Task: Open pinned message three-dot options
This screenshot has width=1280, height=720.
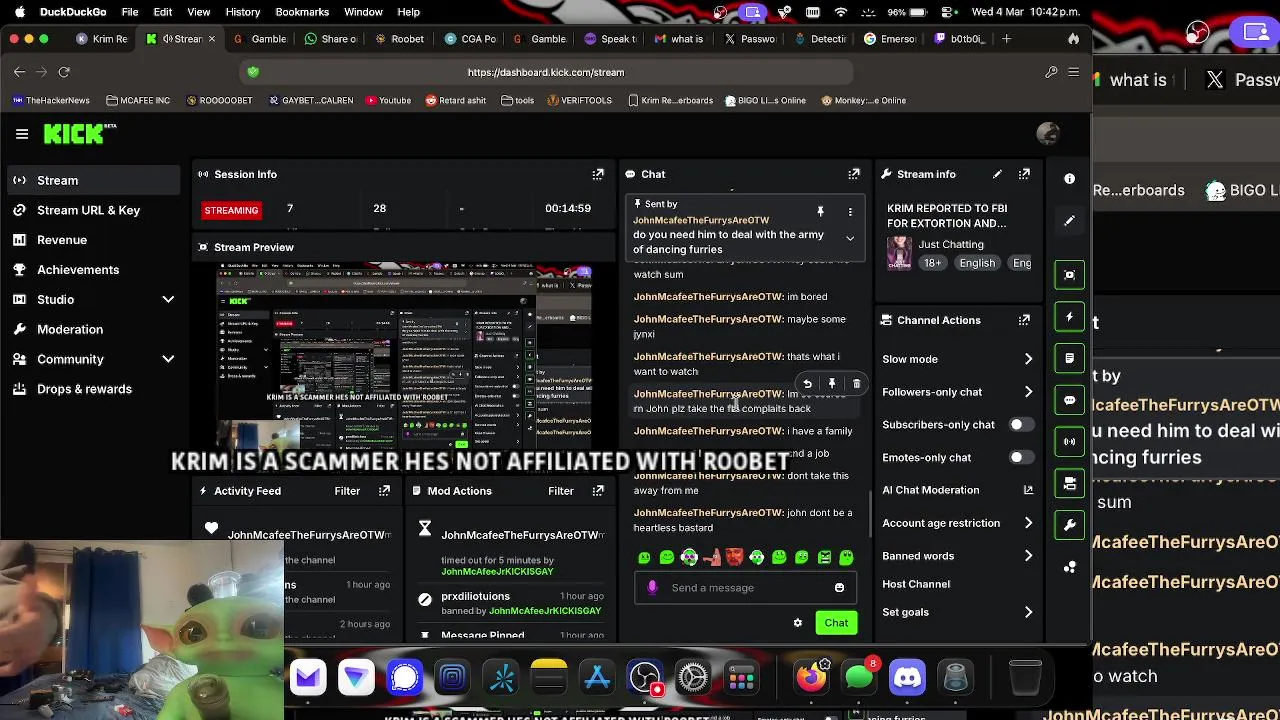Action: pyautogui.click(x=850, y=211)
